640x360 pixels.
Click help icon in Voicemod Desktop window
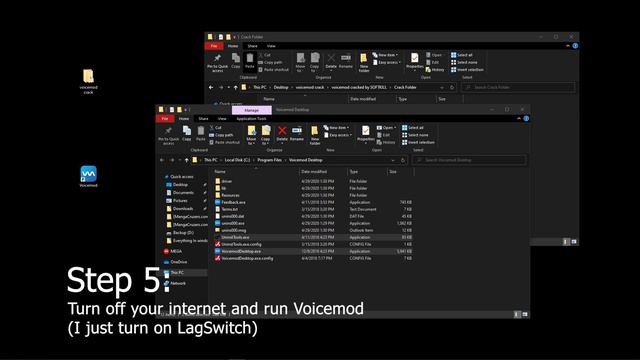click(526, 119)
